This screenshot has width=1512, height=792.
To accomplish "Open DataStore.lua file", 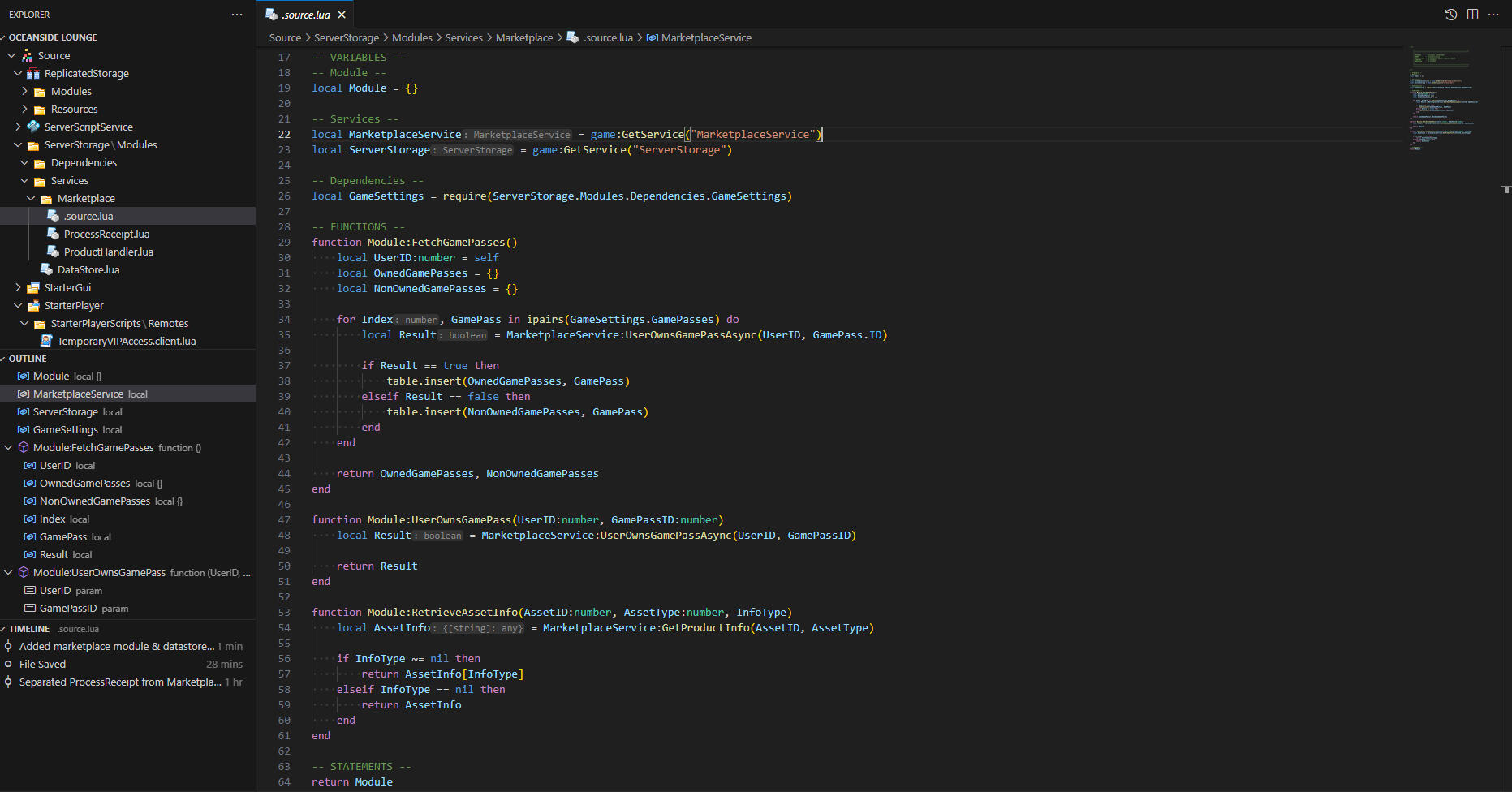I will click(x=127, y=269).
